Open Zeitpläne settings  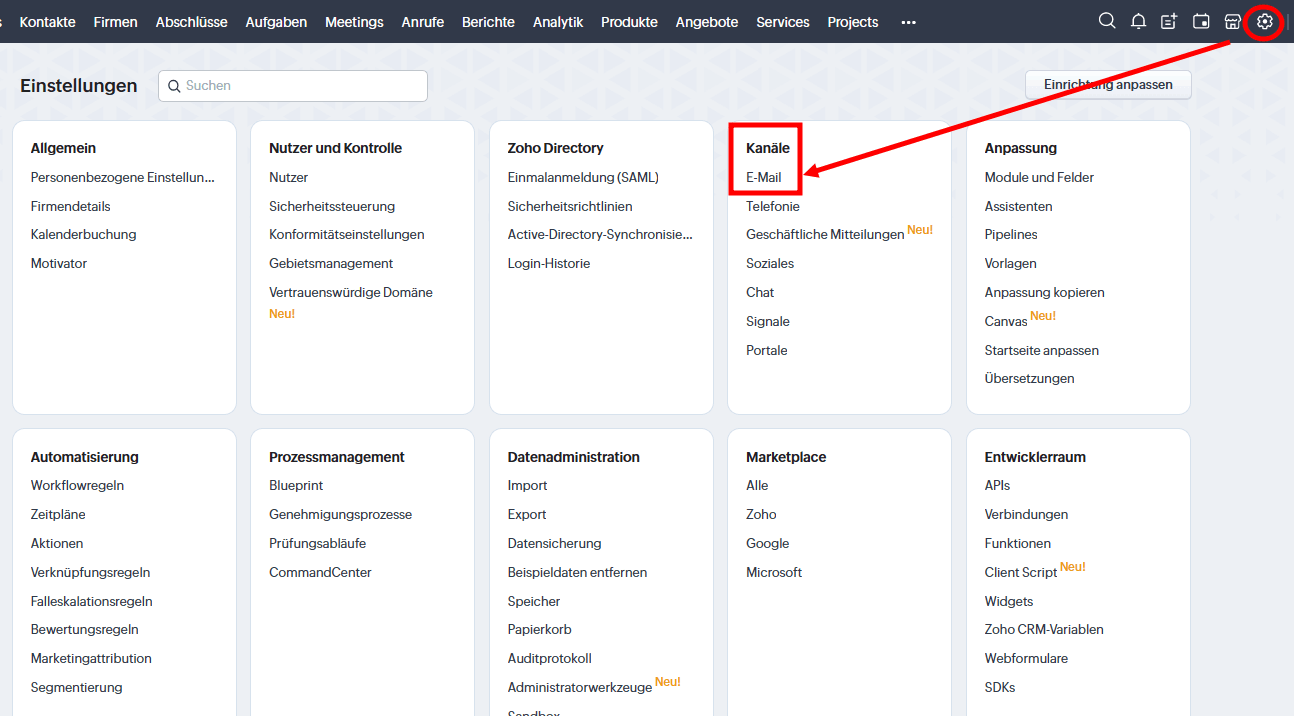(58, 514)
